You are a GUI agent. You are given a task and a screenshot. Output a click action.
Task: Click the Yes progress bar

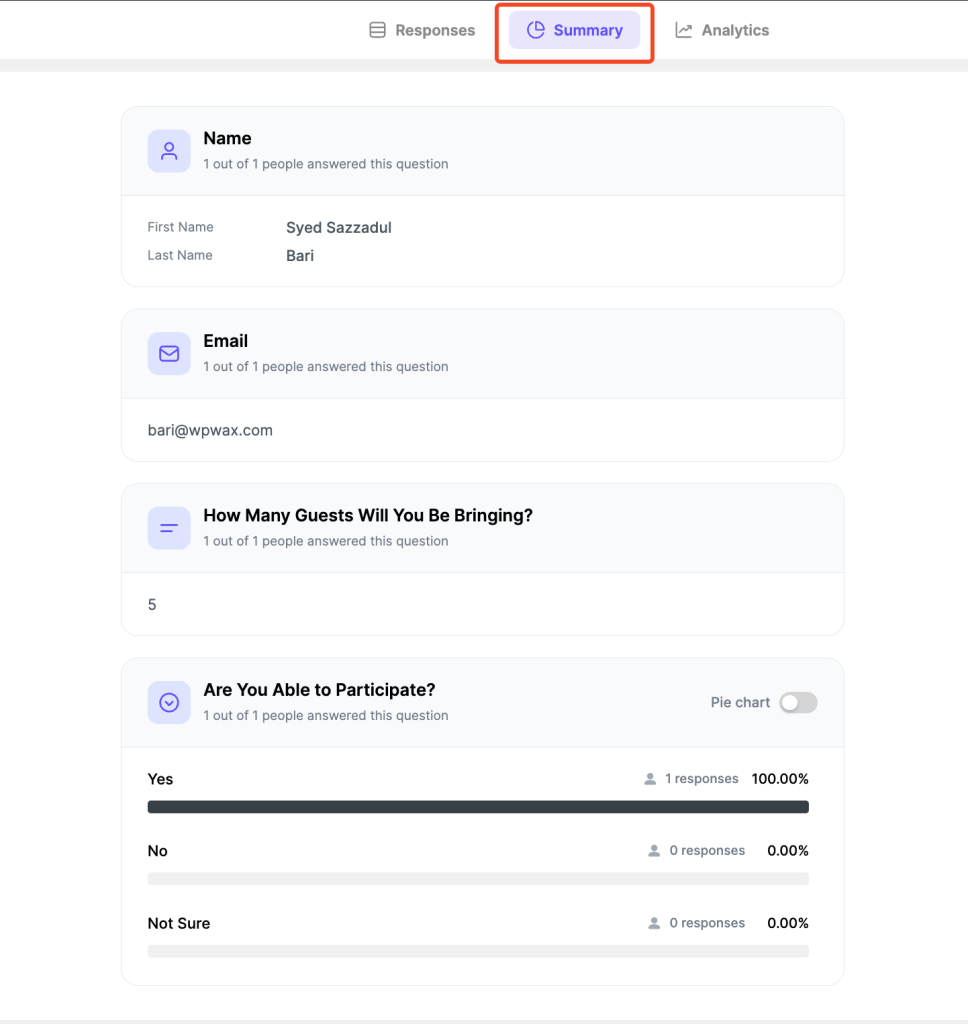tap(478, 807)
